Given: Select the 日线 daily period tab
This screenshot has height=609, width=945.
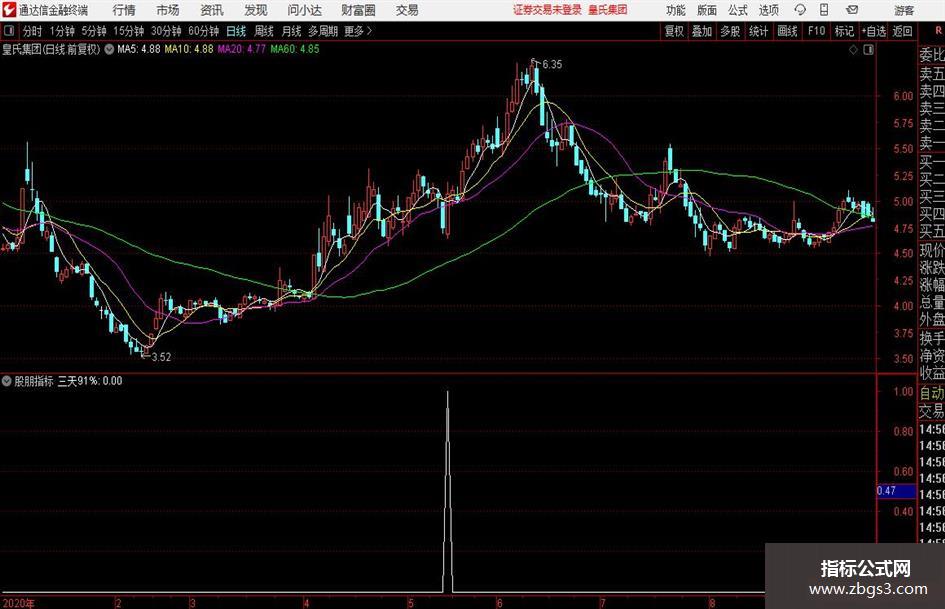Looking at the screenshot, I should point(236,31).
